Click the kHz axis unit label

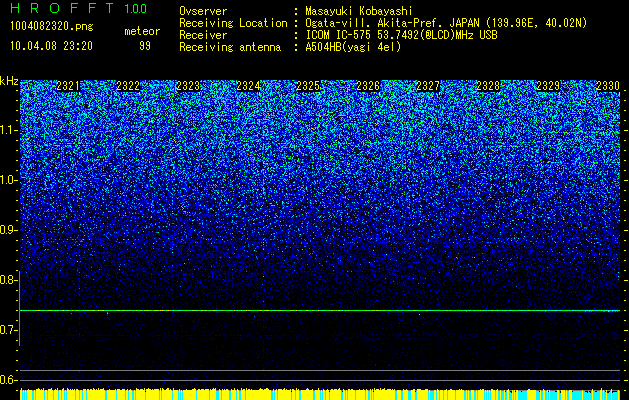9,81
